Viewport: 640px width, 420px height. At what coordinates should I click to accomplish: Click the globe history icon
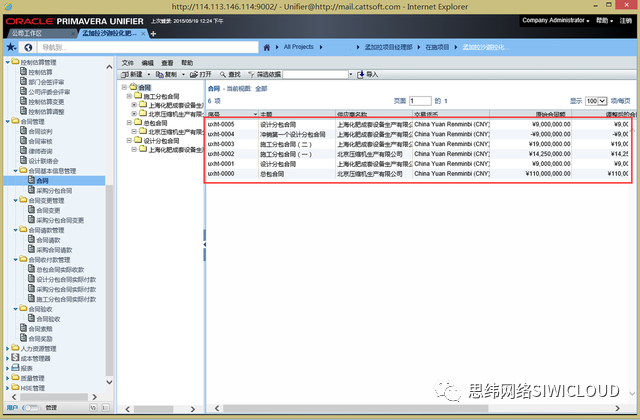coord(28,47)
